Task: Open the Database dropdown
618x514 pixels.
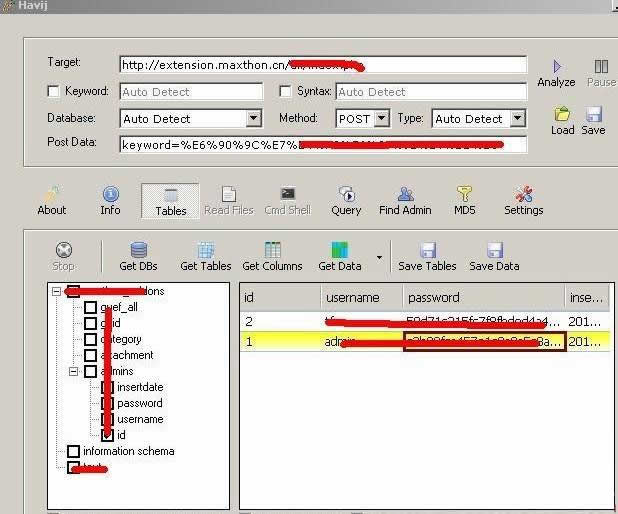Action: (x=253, y=118)
